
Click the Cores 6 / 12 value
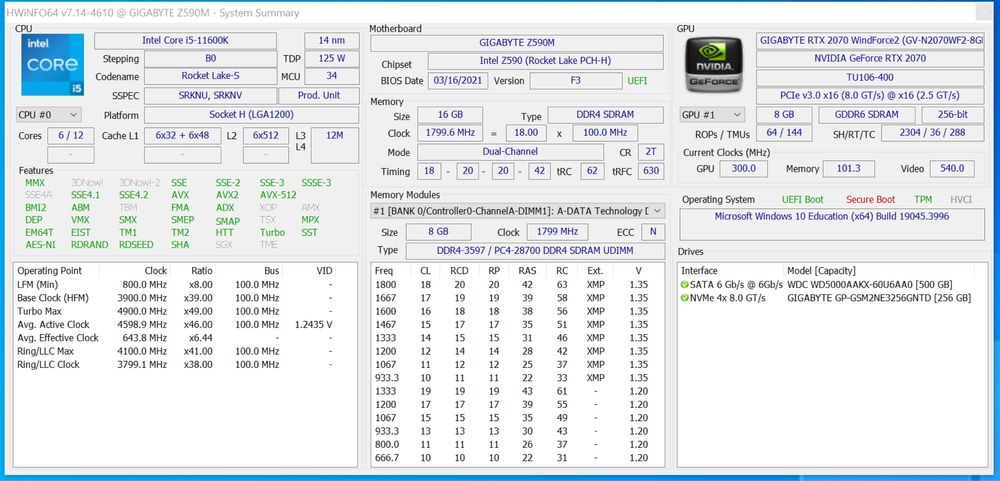[71, 135]
